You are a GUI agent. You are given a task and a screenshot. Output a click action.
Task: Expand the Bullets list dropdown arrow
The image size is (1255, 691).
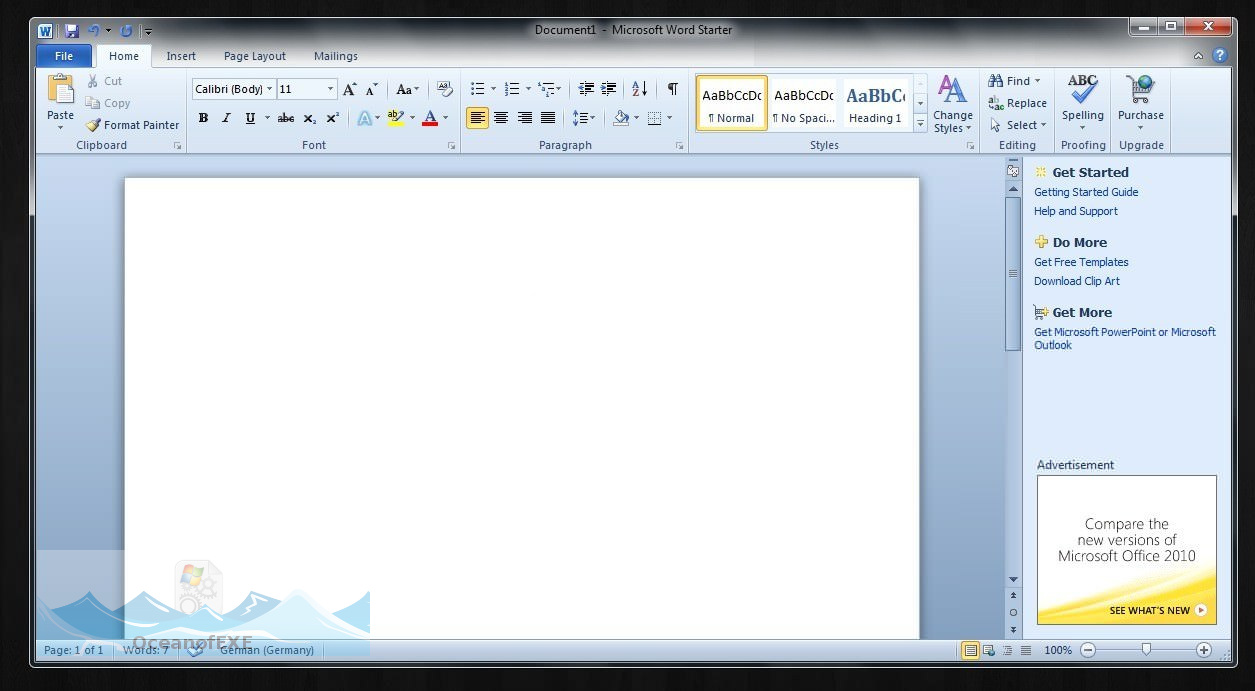[x=494, y=88]
